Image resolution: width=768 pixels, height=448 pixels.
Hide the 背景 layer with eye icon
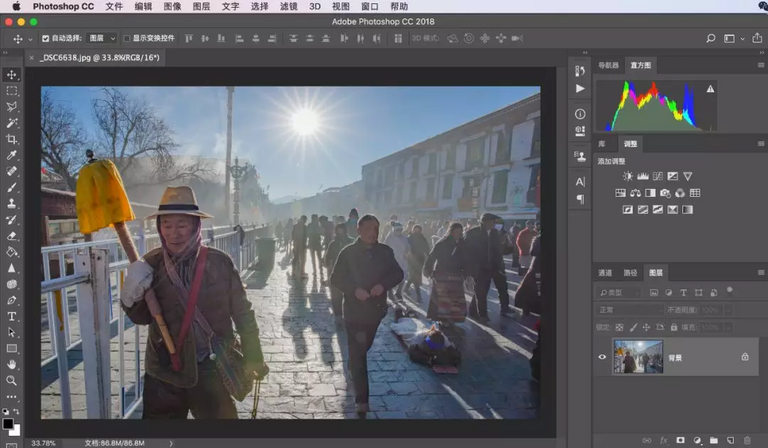[x=602, y=356]
